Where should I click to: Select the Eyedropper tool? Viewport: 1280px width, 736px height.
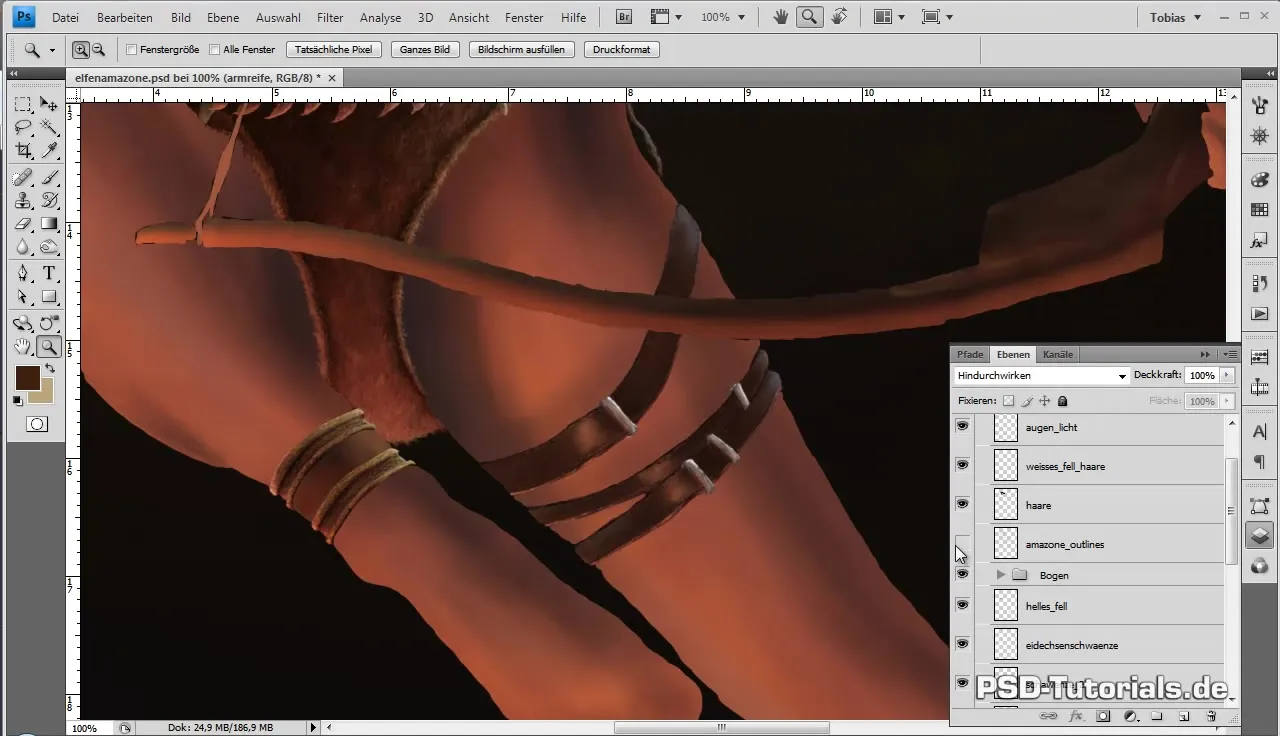[48, 151]
